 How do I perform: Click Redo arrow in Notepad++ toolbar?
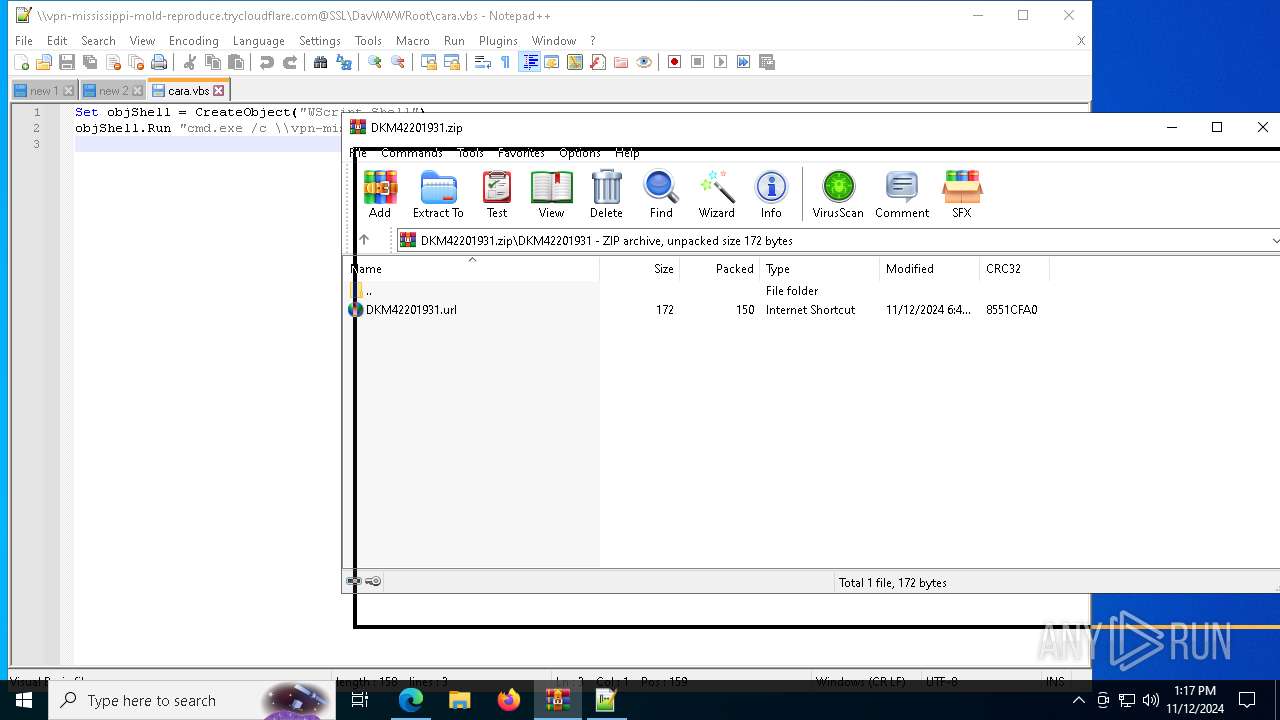click(290, 62)
